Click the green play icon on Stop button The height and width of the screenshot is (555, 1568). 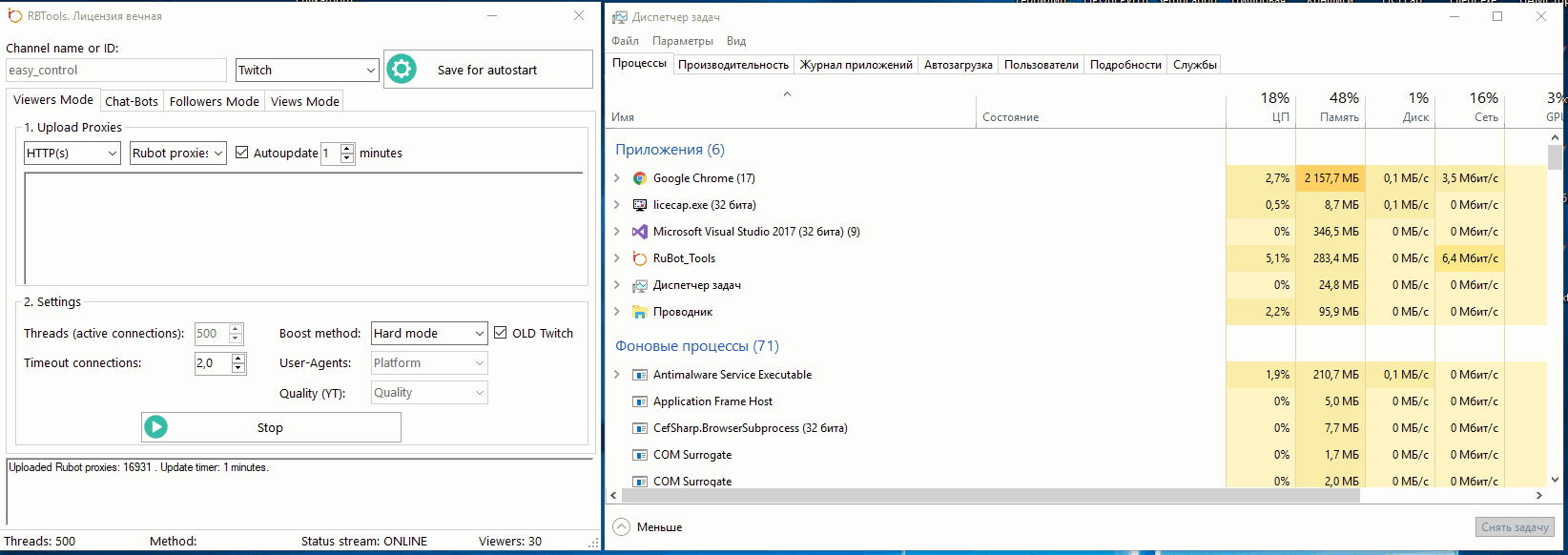[156, 427]
